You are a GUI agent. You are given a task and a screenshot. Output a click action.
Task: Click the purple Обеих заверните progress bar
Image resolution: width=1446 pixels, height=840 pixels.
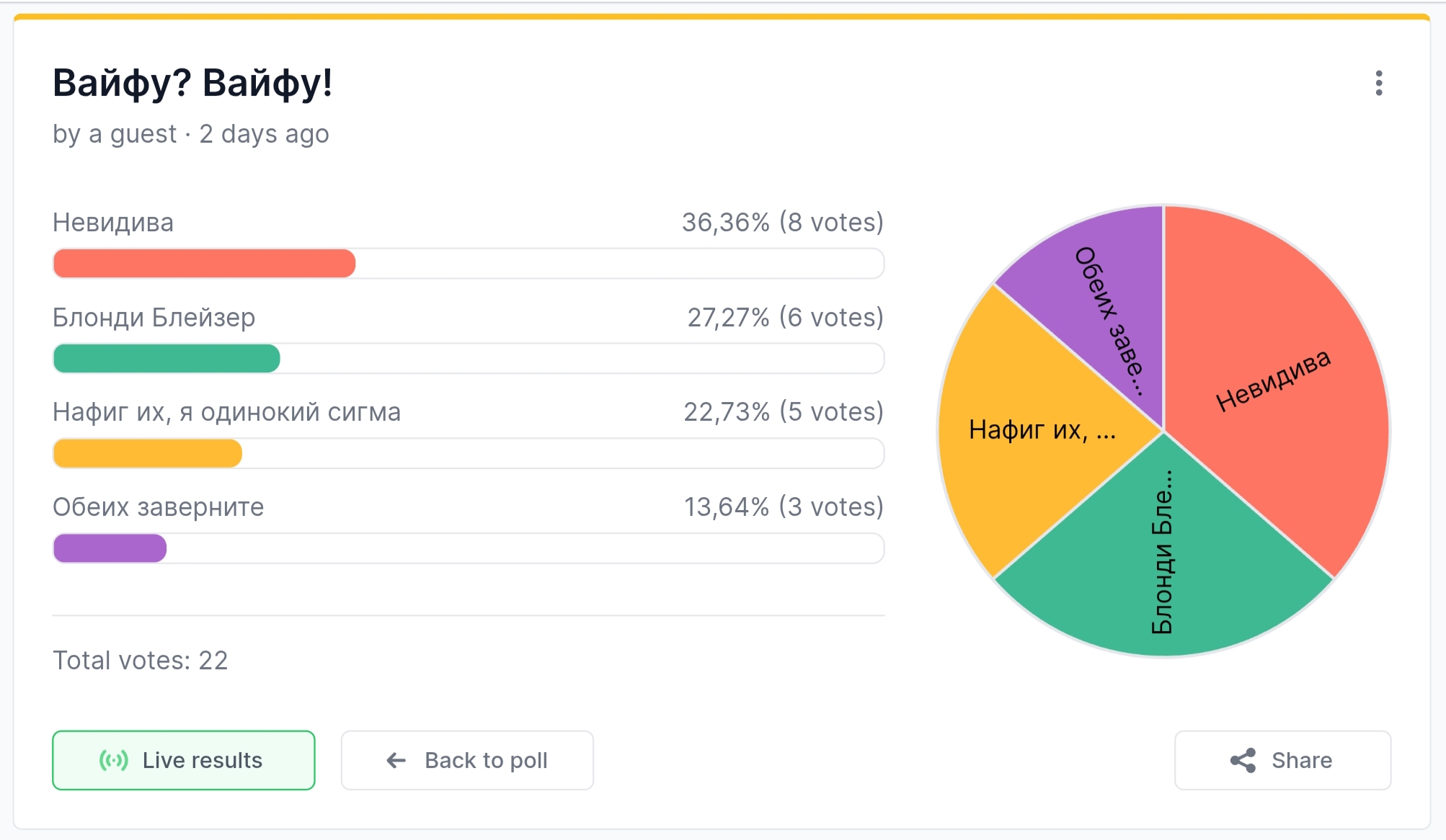[x=110, y=548]
